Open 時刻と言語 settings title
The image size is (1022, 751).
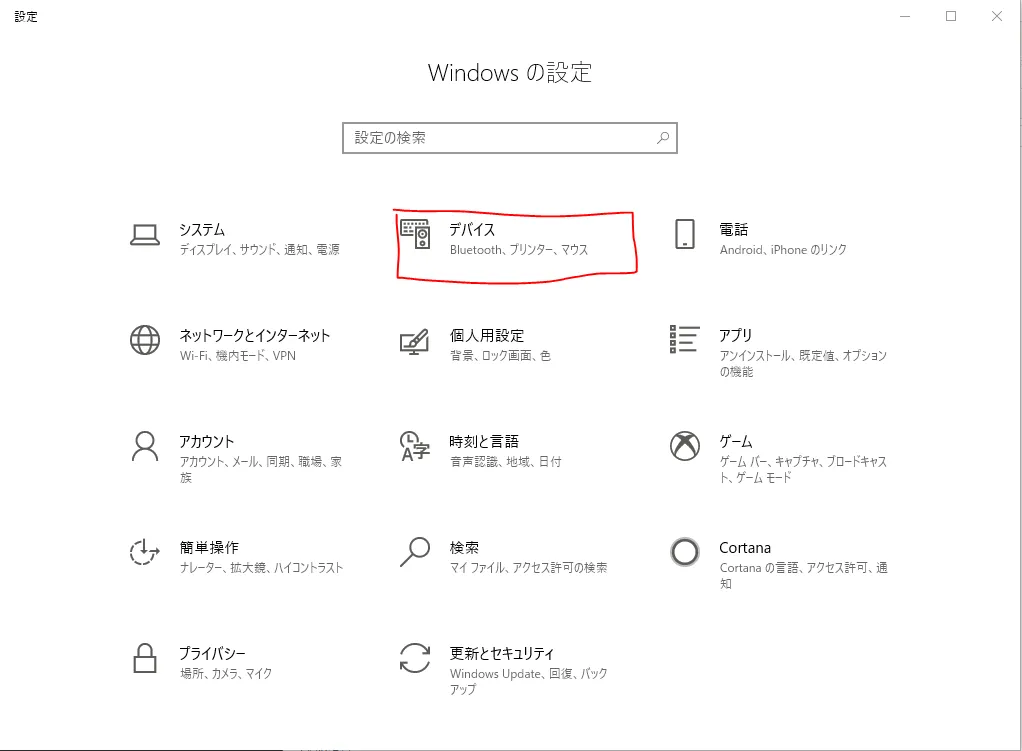(x=484, y=441)
